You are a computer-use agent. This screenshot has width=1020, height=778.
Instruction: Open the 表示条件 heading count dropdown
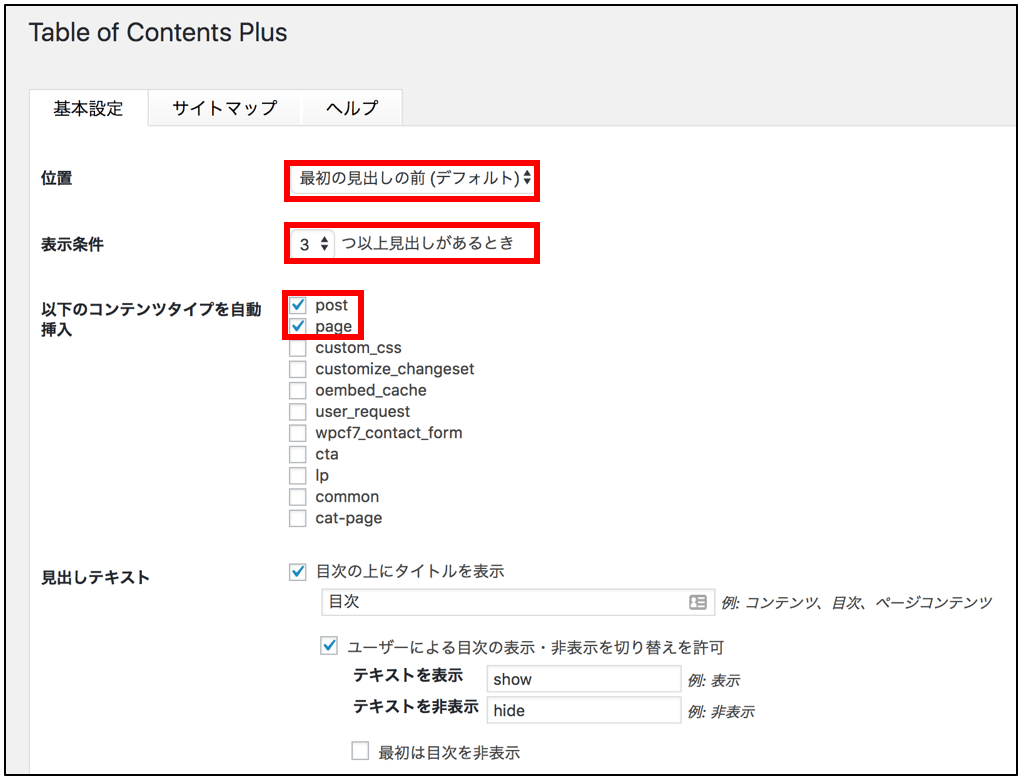point(312,245)
